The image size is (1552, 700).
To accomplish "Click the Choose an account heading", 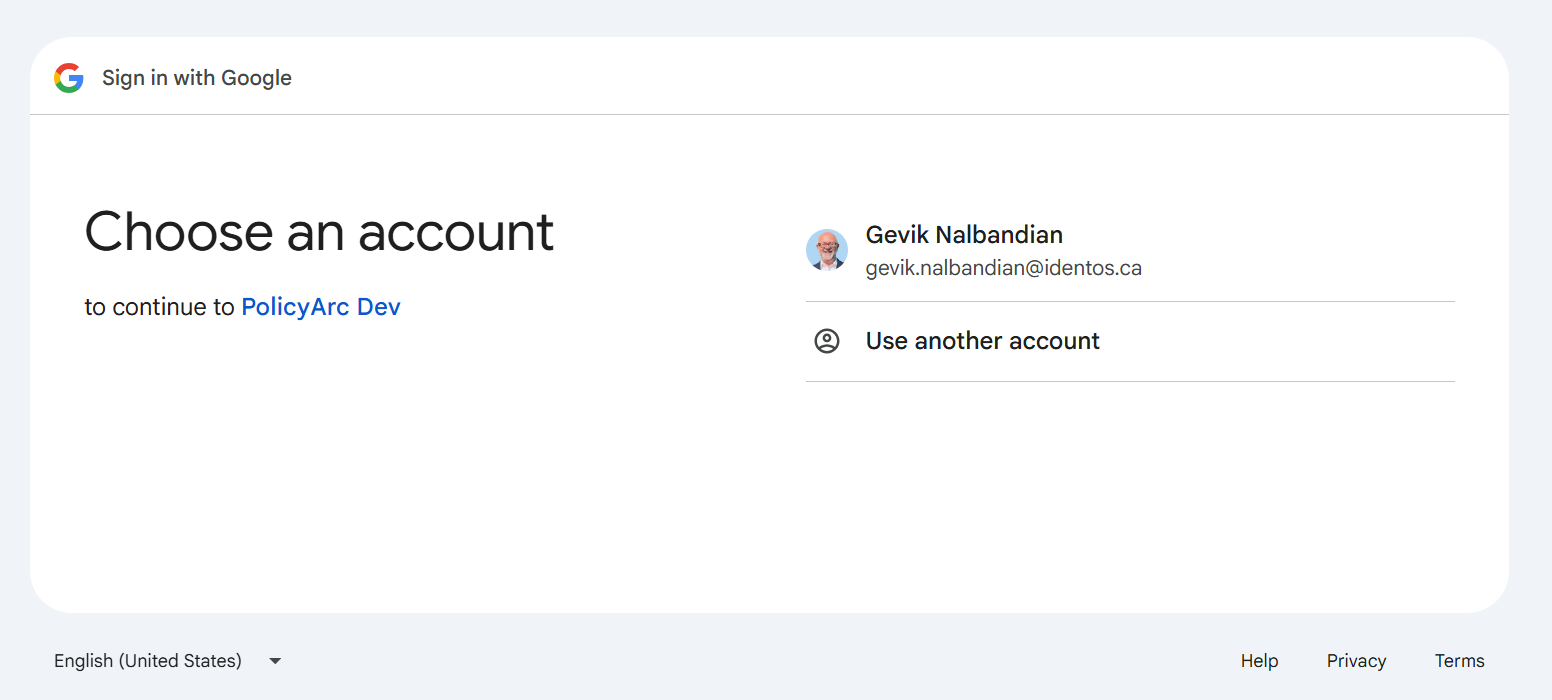I will click(319, 231).
